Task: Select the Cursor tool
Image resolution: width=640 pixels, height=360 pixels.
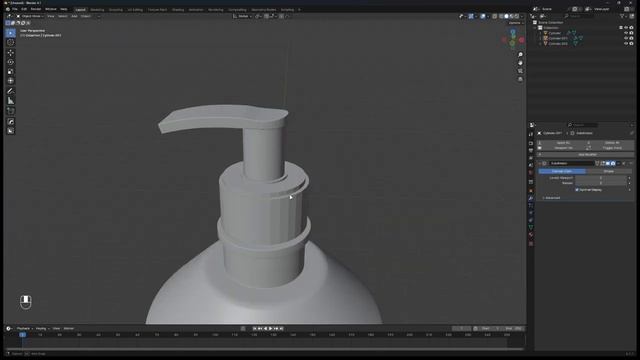Action: pyautogui.click(x=11, y=42)
